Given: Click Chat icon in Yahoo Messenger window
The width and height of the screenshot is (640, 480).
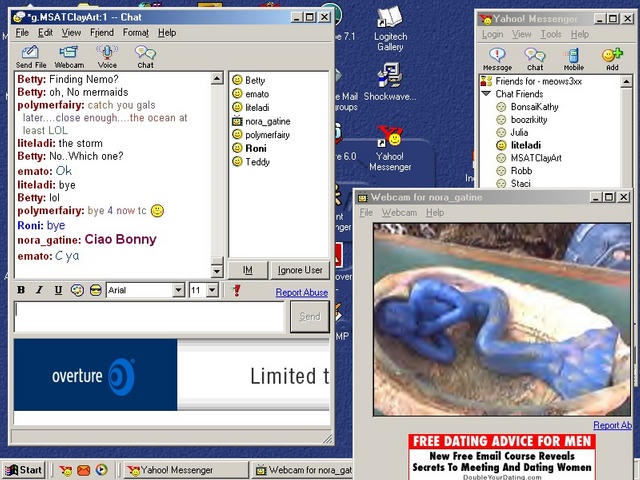Looking at the screenshot, I should pyautogui.click(x=535, y=59).
